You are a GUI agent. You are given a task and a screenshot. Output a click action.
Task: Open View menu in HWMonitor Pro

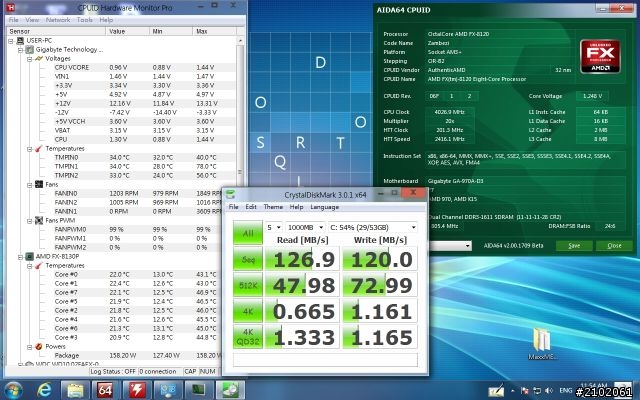pyautogui.click(x=32, y=20)
